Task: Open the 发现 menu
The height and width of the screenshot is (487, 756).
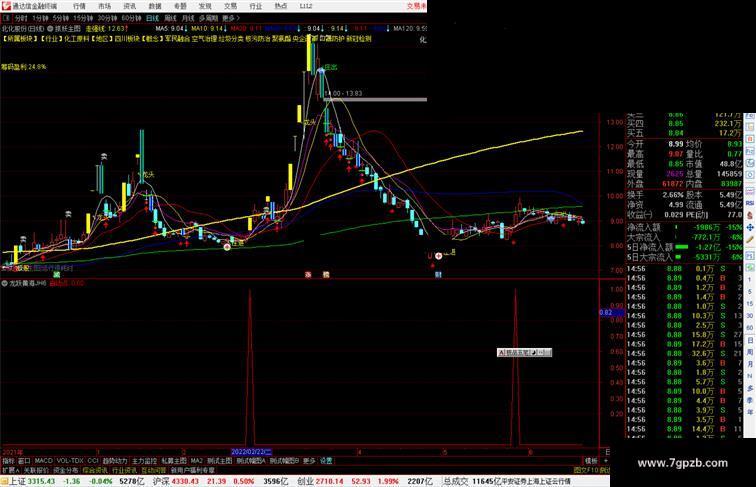Action: (x=205, y=6)
